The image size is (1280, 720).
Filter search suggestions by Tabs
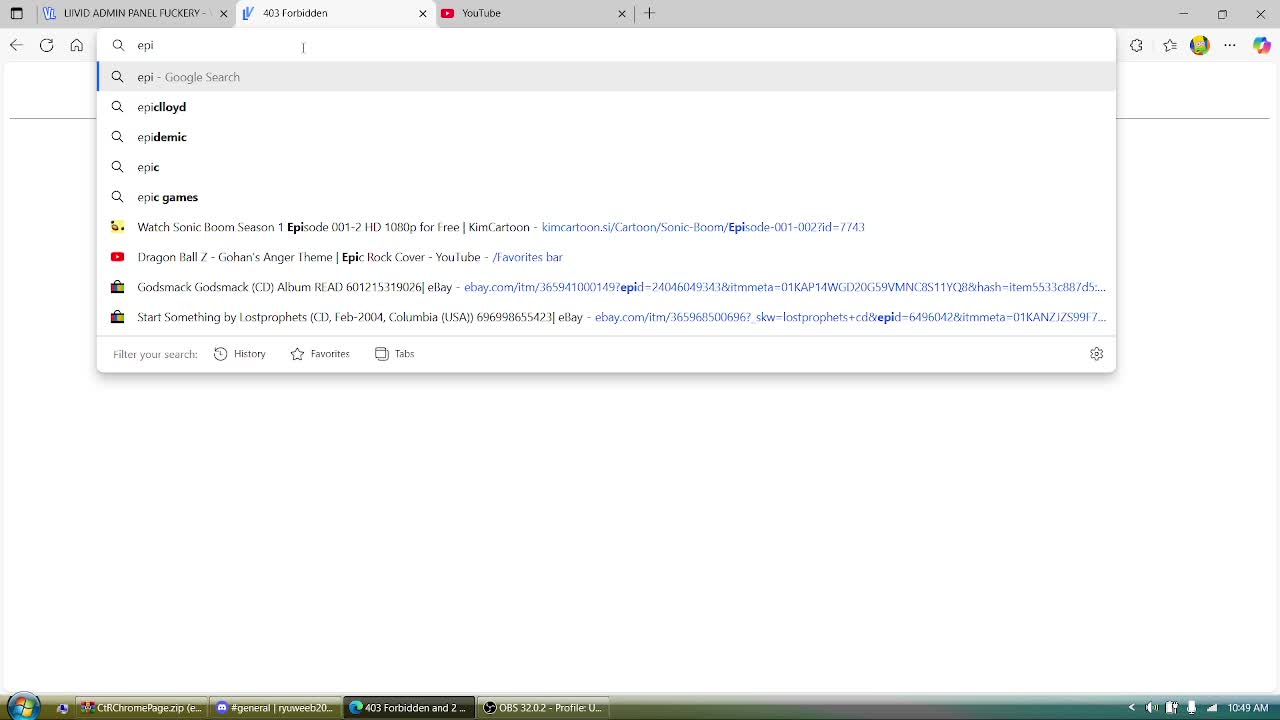pyautogui.click(x=394, y=353)
